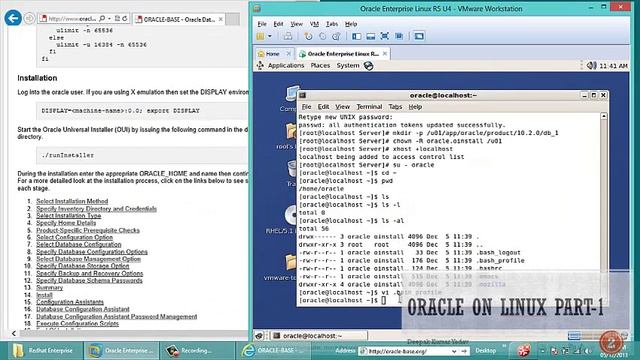Open the Snapshot Manager toolbar icon

click(336, 36)
